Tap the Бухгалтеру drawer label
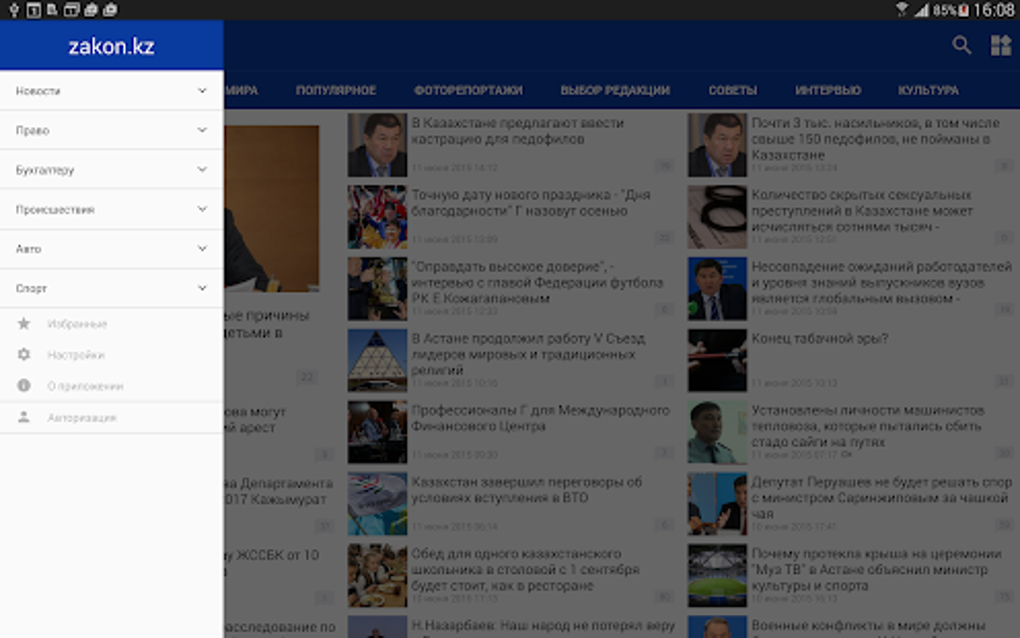The image size is (1020, 638). 45,170
